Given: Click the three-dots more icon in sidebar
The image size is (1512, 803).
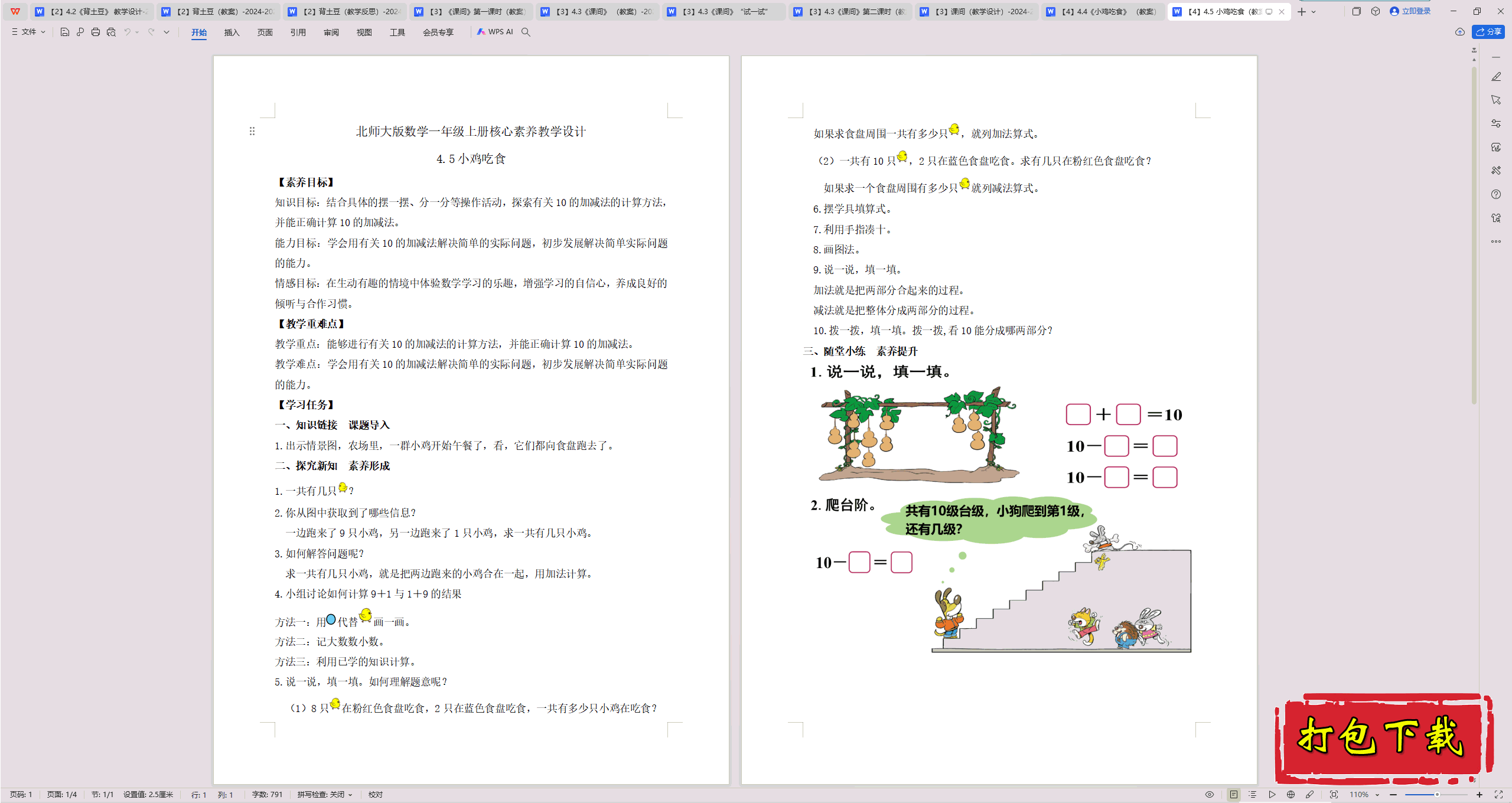Looking at the screenshot, I should pos(1496,241).
